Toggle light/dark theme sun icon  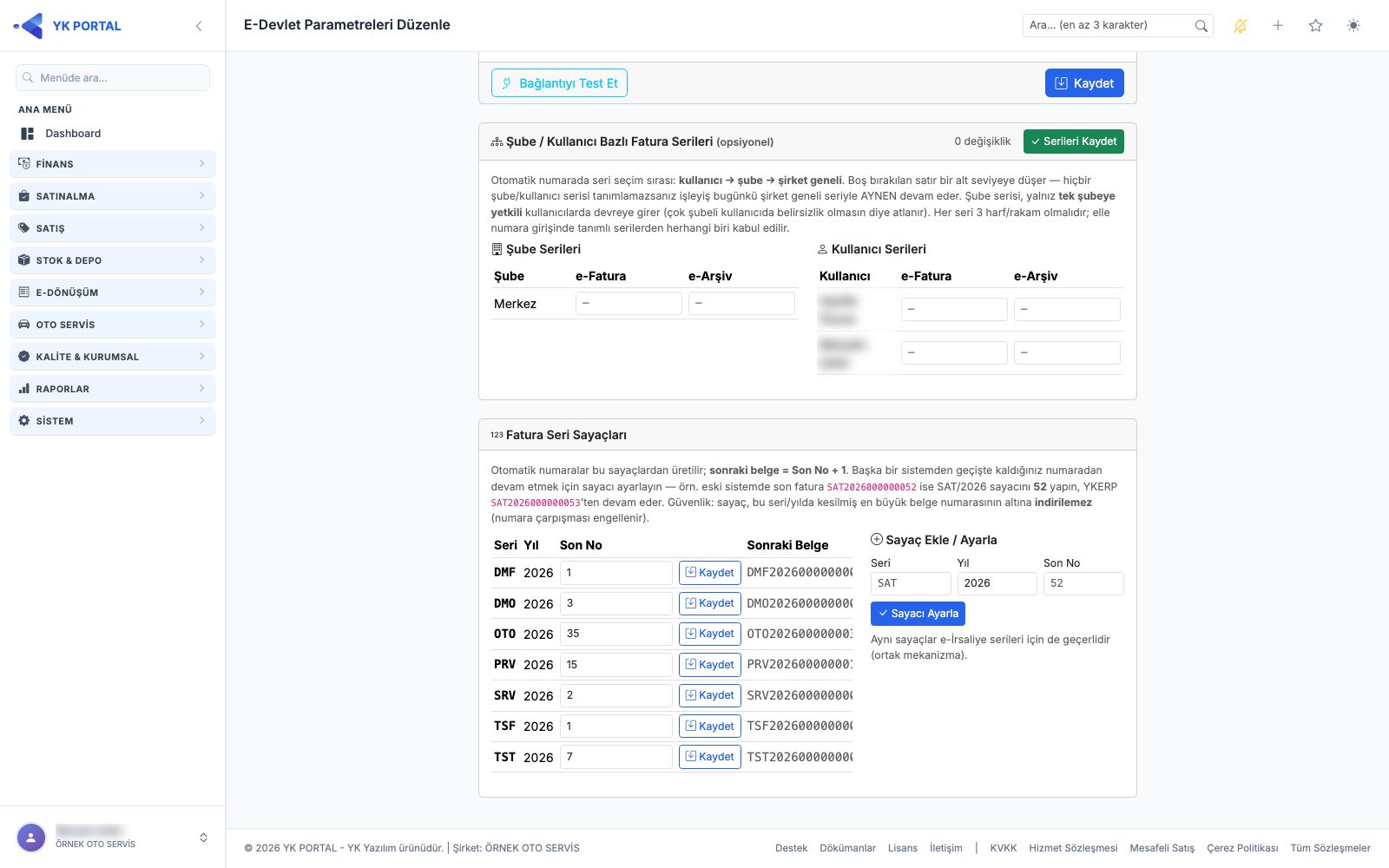[1353, 26]
